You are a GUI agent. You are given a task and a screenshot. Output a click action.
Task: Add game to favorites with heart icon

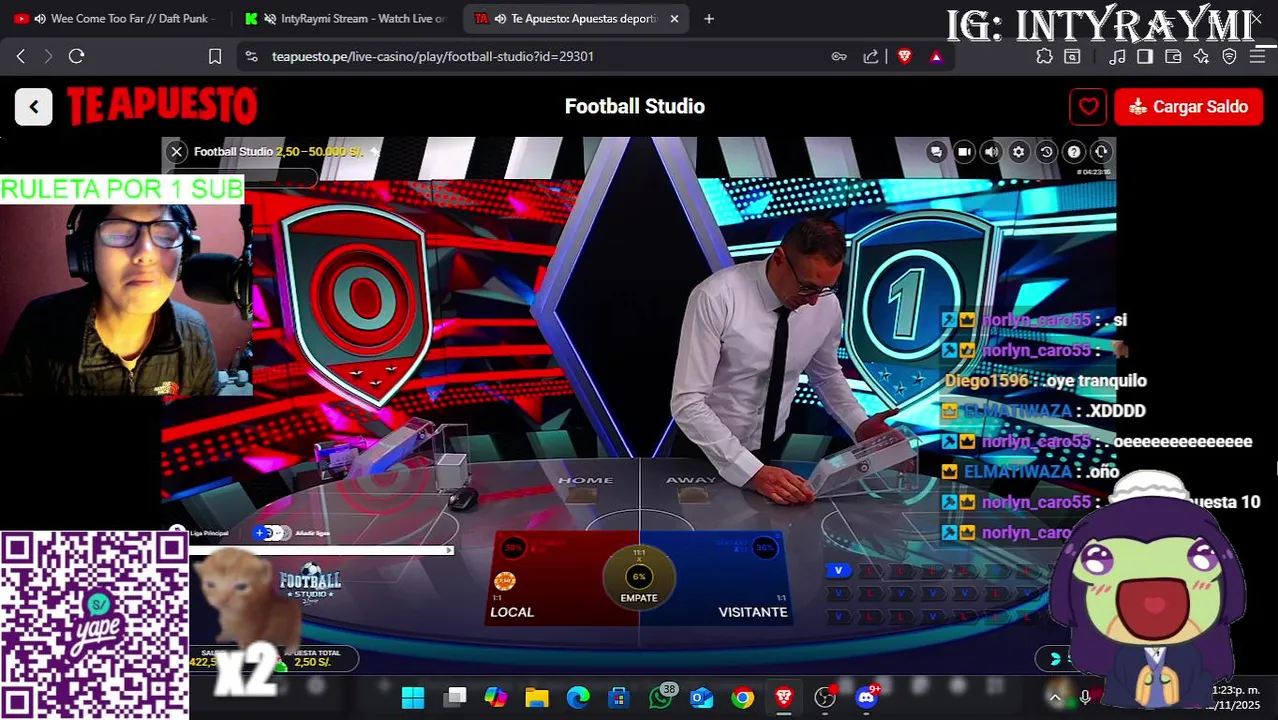point(1088,107)
